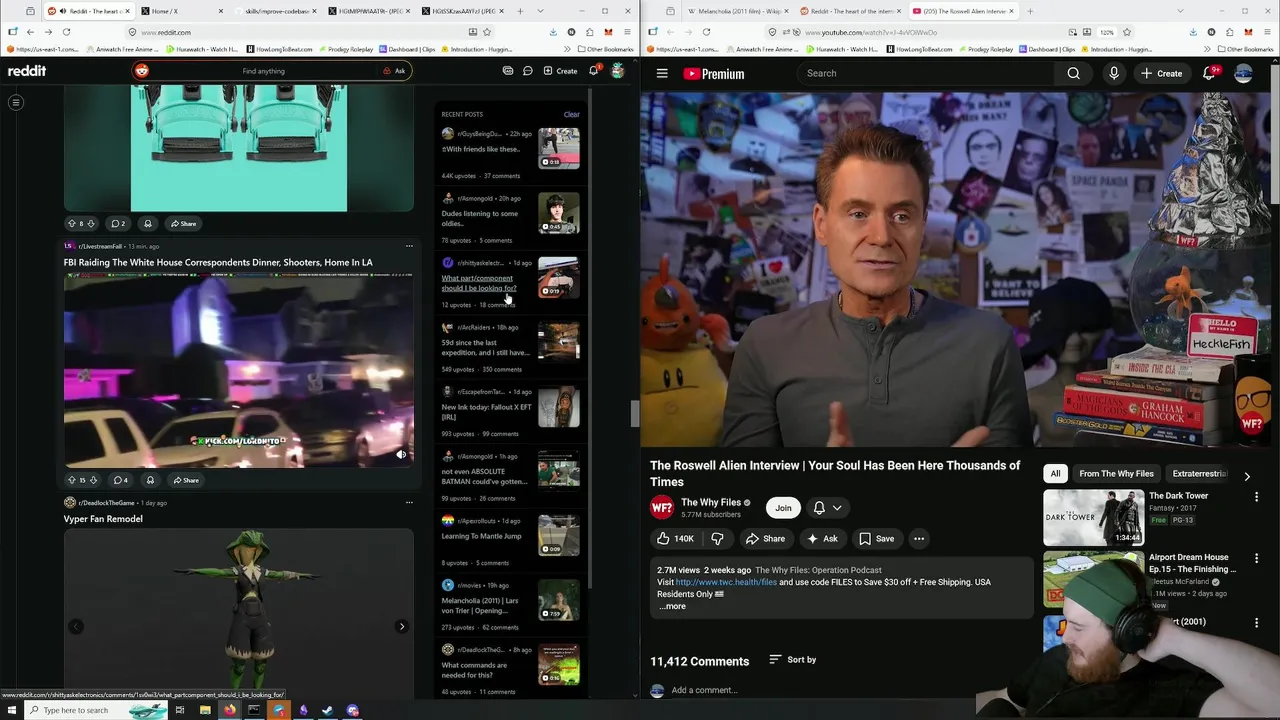The image size is (1280, 720).
Task: Toggle notification bell for The Why Files
Action: [x=827, y=508]
